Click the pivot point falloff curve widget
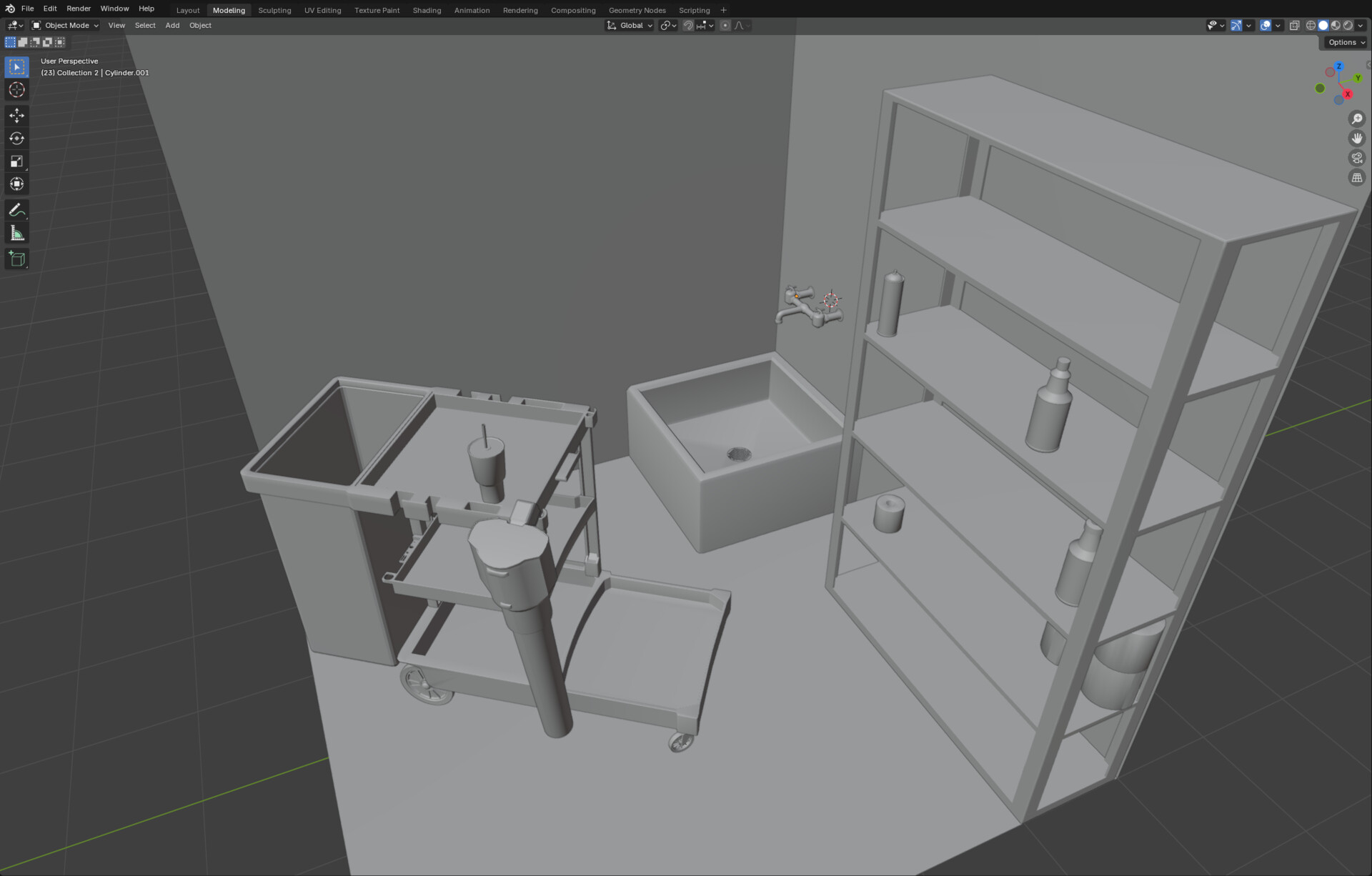Viewport: 1372px width, 876px height. 740,25
